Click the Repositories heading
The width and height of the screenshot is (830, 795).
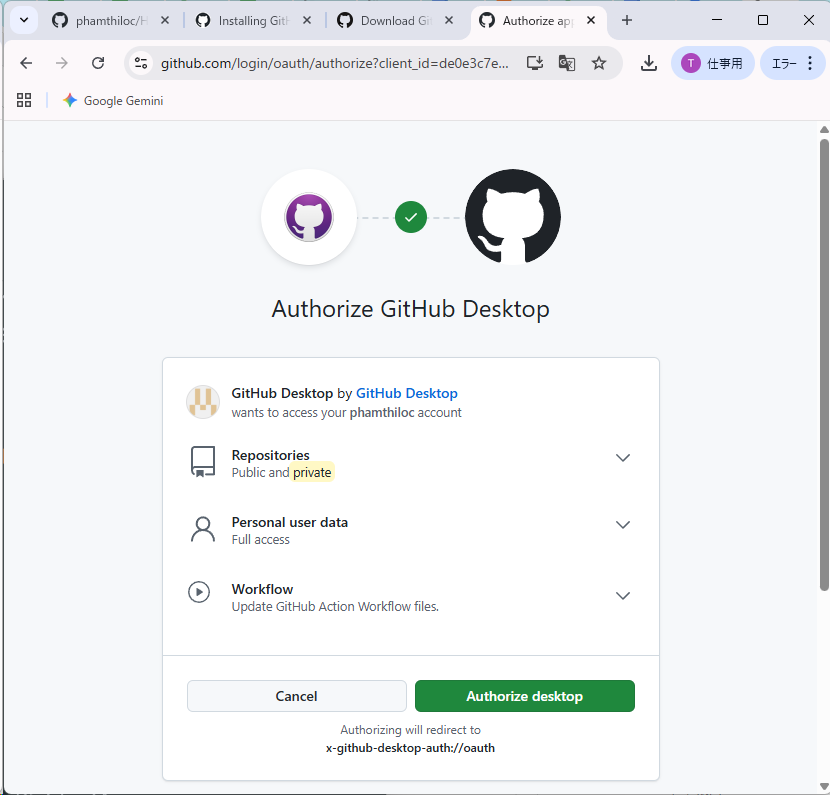pos(270,455)
